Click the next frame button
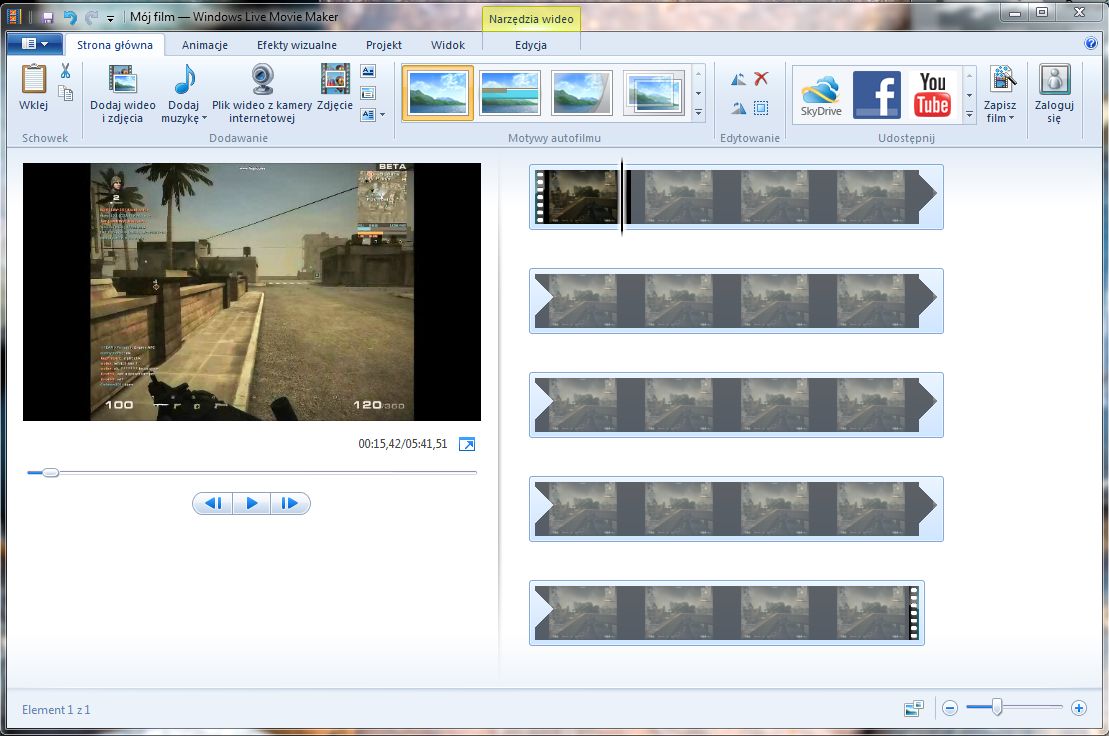The height and width of the screenshot is (736, 1109). [290, 503]
